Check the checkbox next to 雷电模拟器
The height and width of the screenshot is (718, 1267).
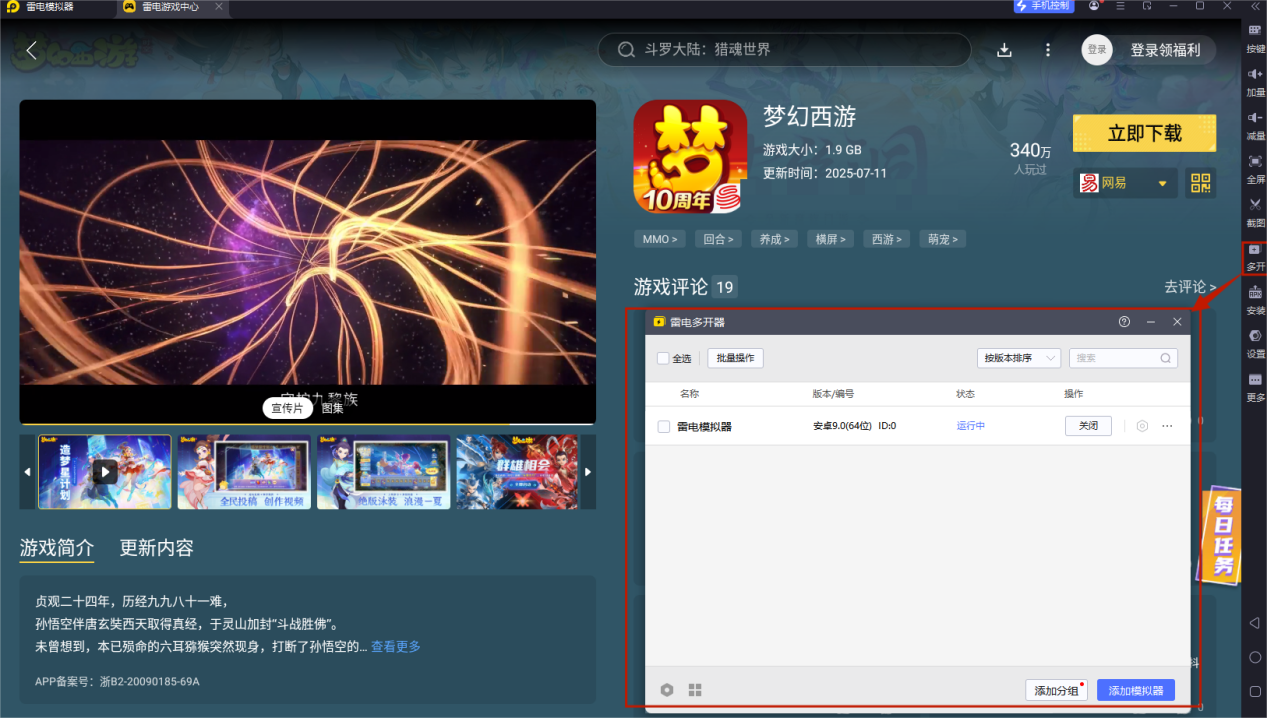pos(664,425)
